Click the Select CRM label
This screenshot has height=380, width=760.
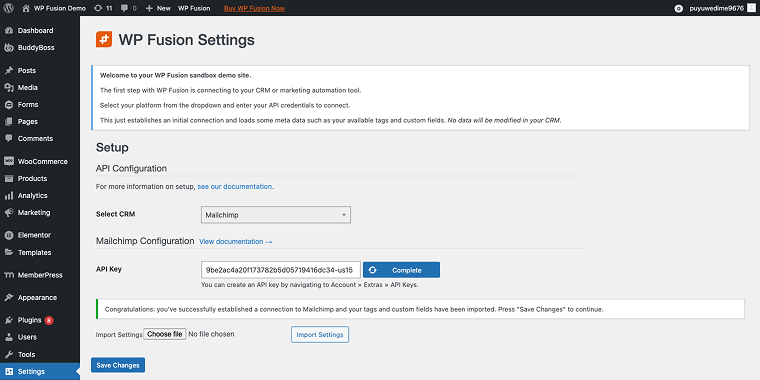pos(116,214)
